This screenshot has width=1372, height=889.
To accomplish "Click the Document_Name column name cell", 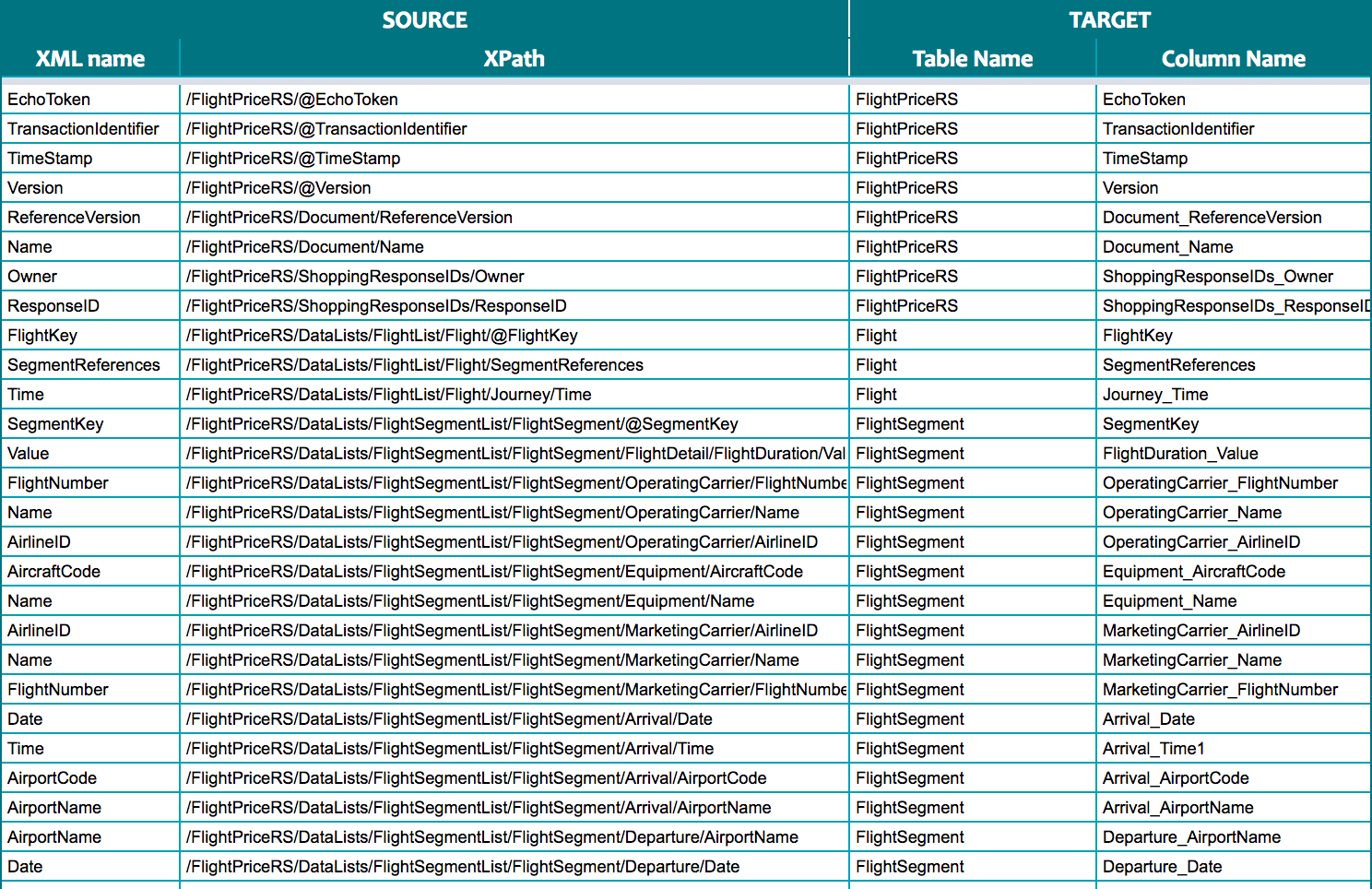I will click(1234, 246).
